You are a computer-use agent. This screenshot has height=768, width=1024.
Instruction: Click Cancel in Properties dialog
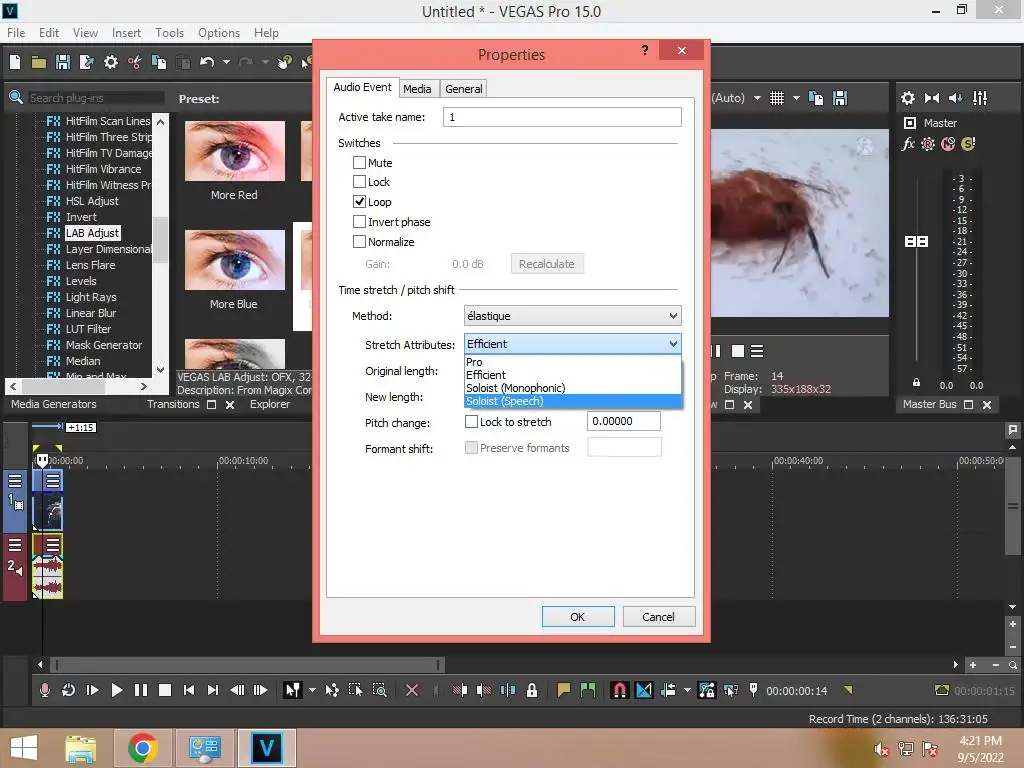pos(658,616)
